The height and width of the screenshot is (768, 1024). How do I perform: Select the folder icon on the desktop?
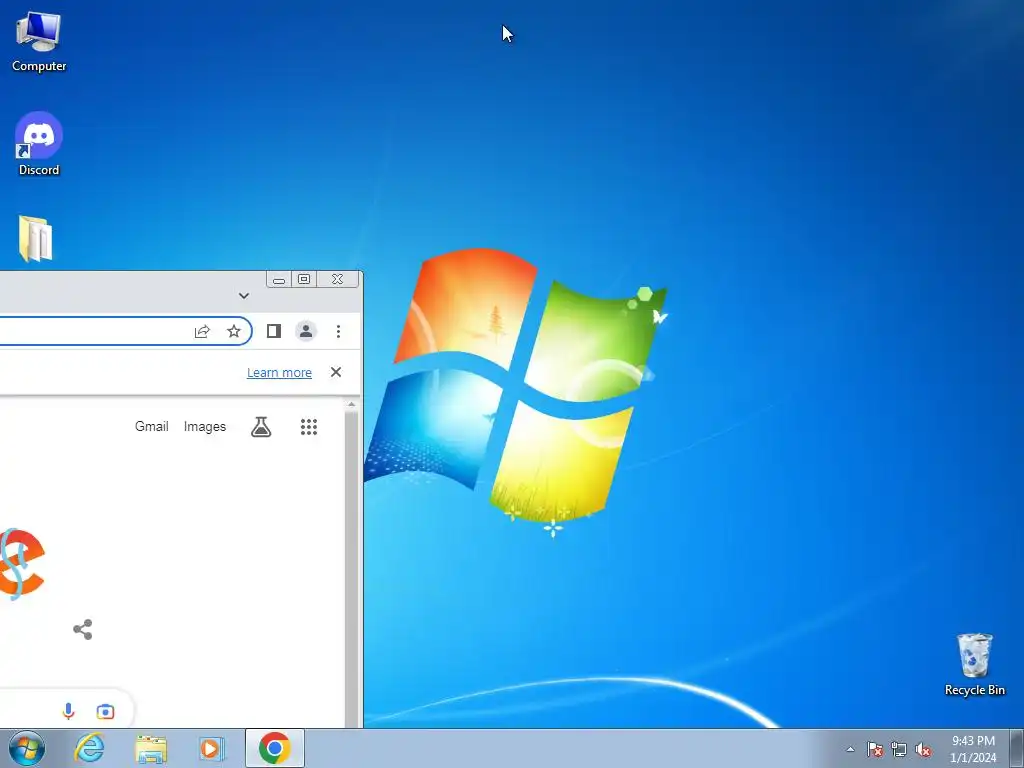pyautogui.click(x=35, y=239)
